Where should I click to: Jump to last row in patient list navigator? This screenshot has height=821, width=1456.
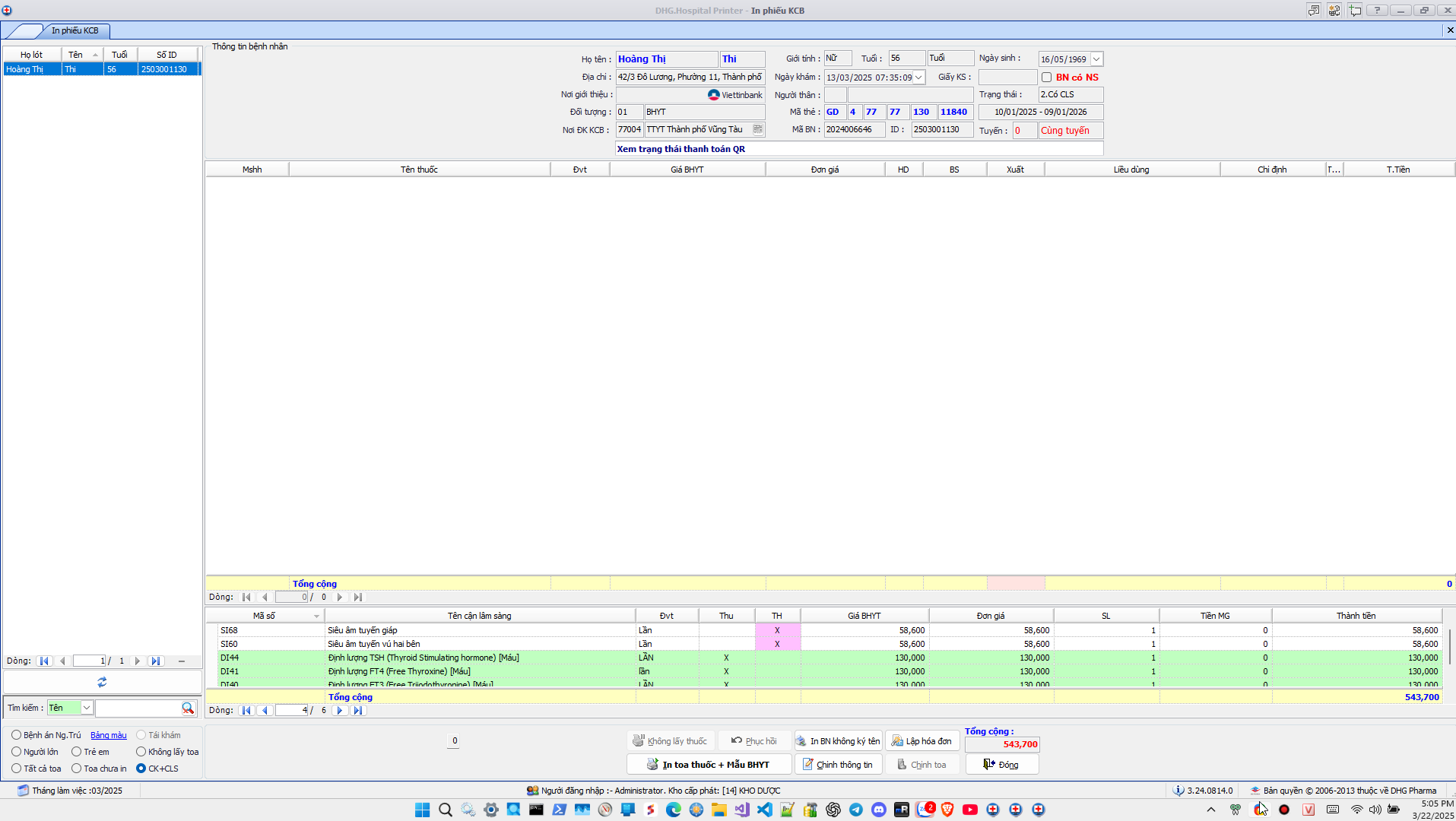coord(156,661)
